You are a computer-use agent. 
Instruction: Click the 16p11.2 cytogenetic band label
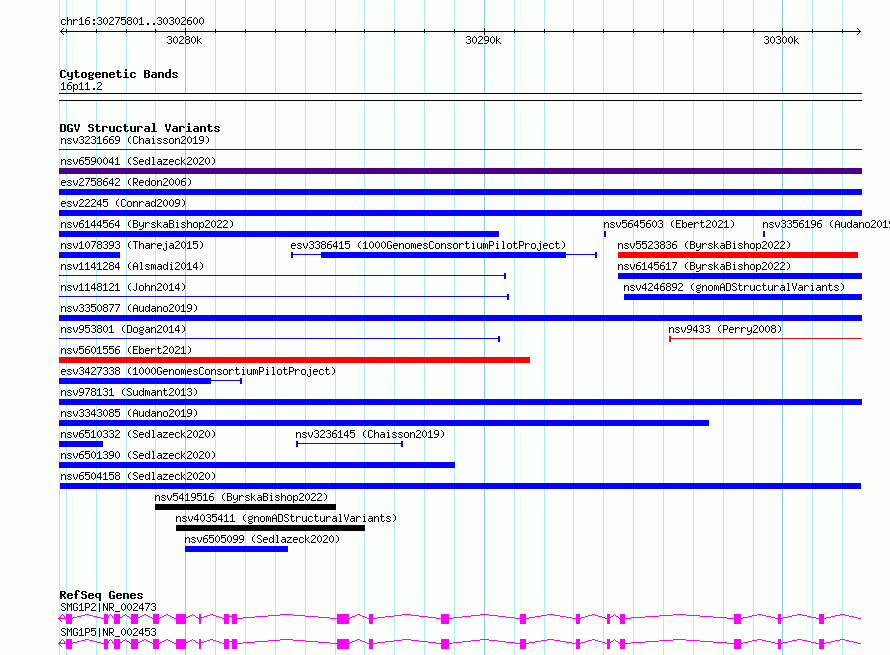pyautogui.click(x=81, y=86)
